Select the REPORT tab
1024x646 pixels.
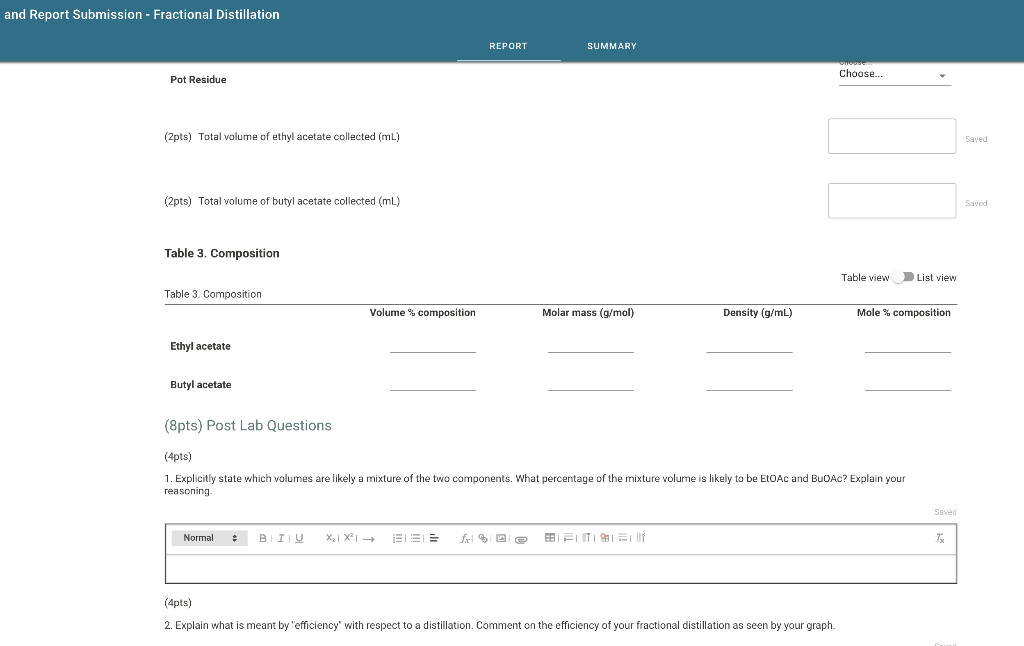pos(509,46)
